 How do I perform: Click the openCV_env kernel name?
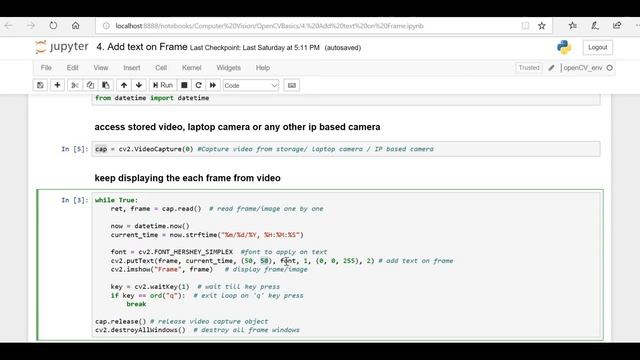pos(582,68)
